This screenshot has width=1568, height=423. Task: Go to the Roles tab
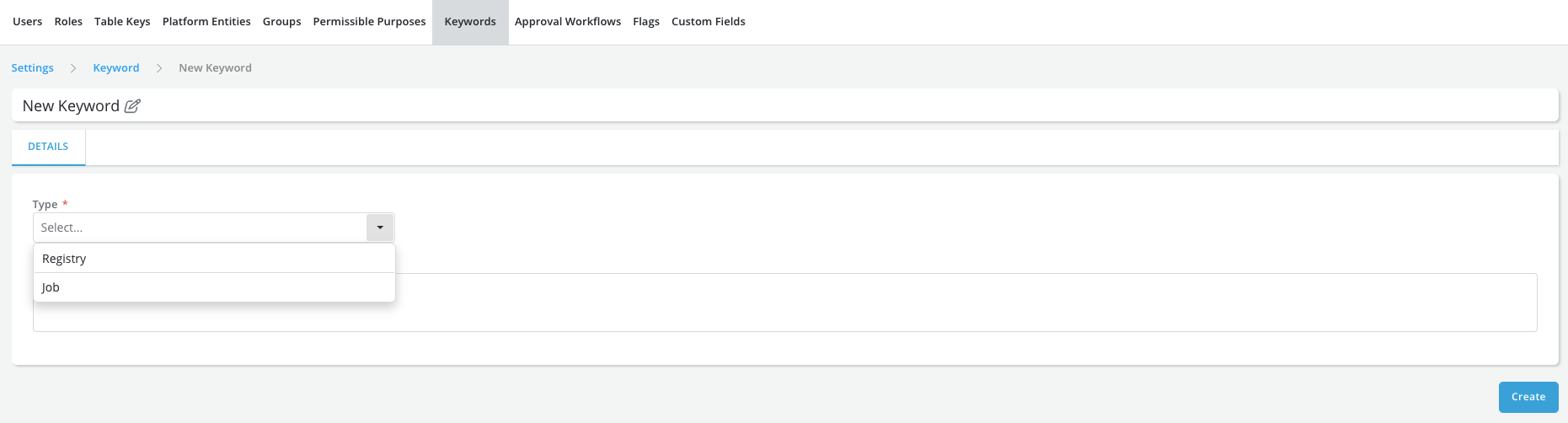point(68,22)
